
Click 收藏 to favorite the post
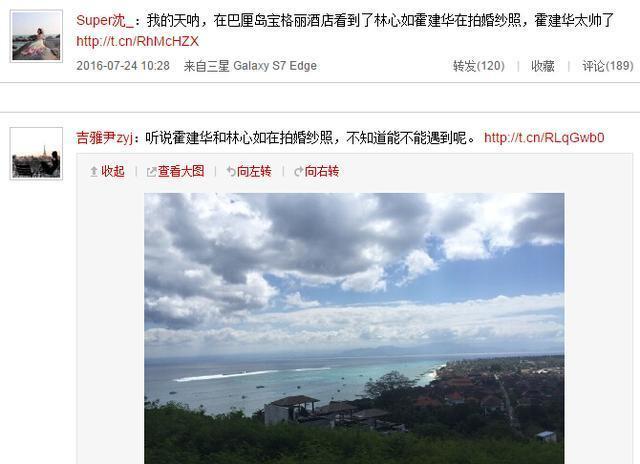click(542, 66)
